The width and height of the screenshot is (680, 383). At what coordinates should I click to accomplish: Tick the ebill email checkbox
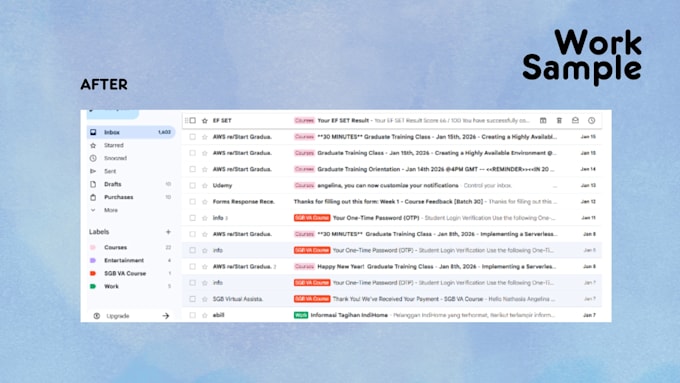pyautogui.click(x=193, y=315)
